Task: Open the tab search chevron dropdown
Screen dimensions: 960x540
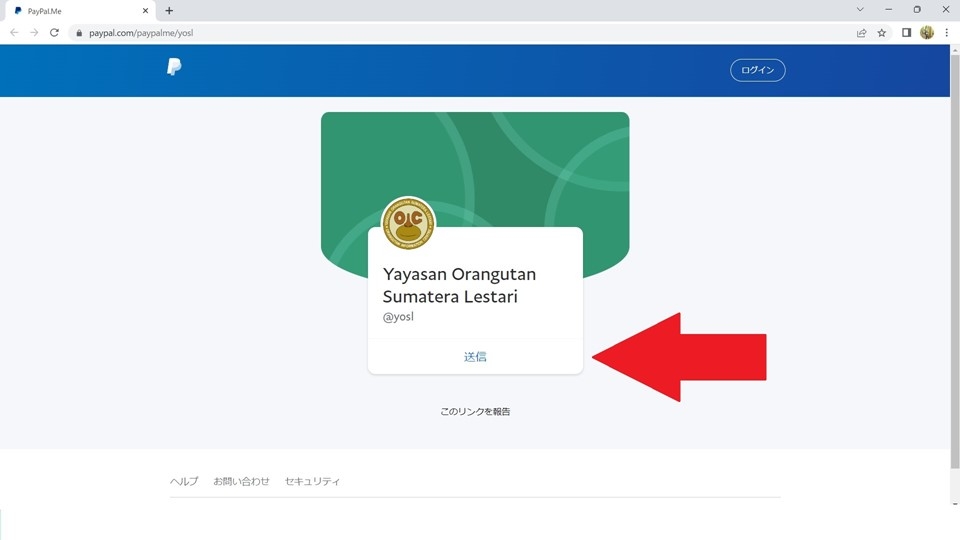Action: pyautogui.click(x=860, y=10)
